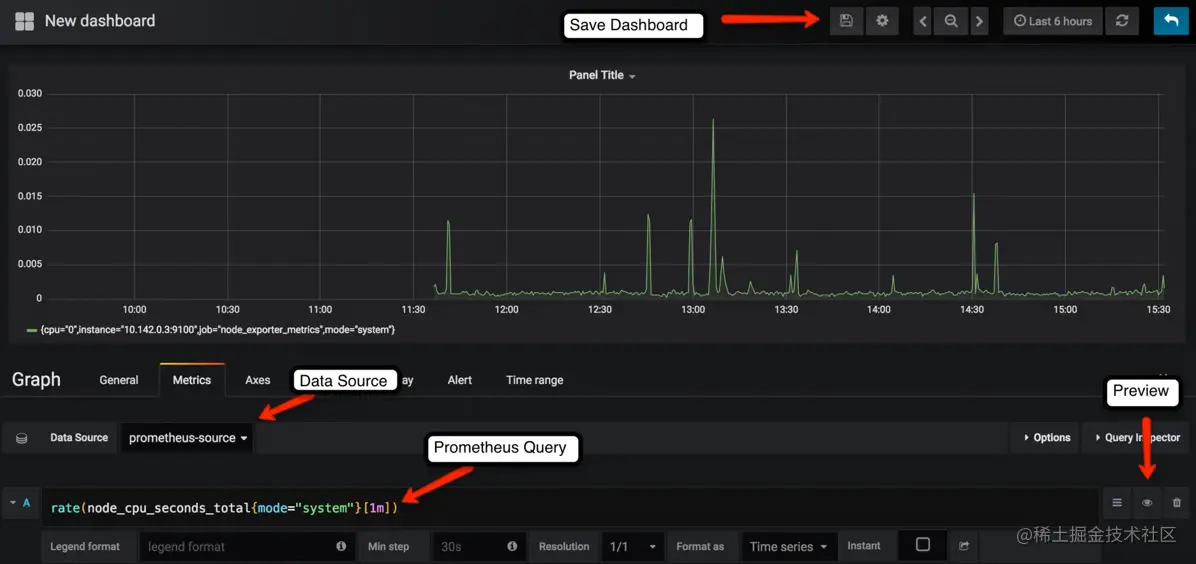This screenshot has height=564, width=1196.
Task: Open the Panel Title dropdown menu
Action: [602, 76]
